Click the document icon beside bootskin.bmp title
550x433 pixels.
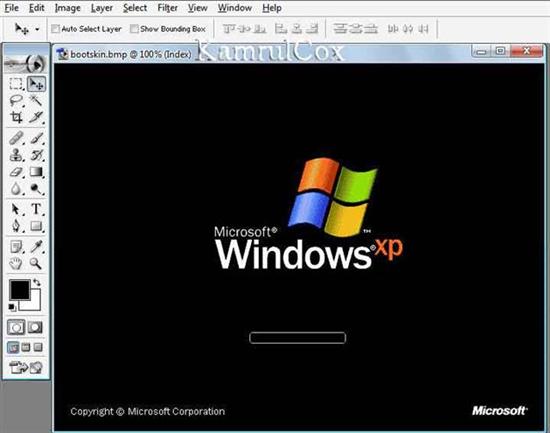pyautogui.click(x=62, y=54)
